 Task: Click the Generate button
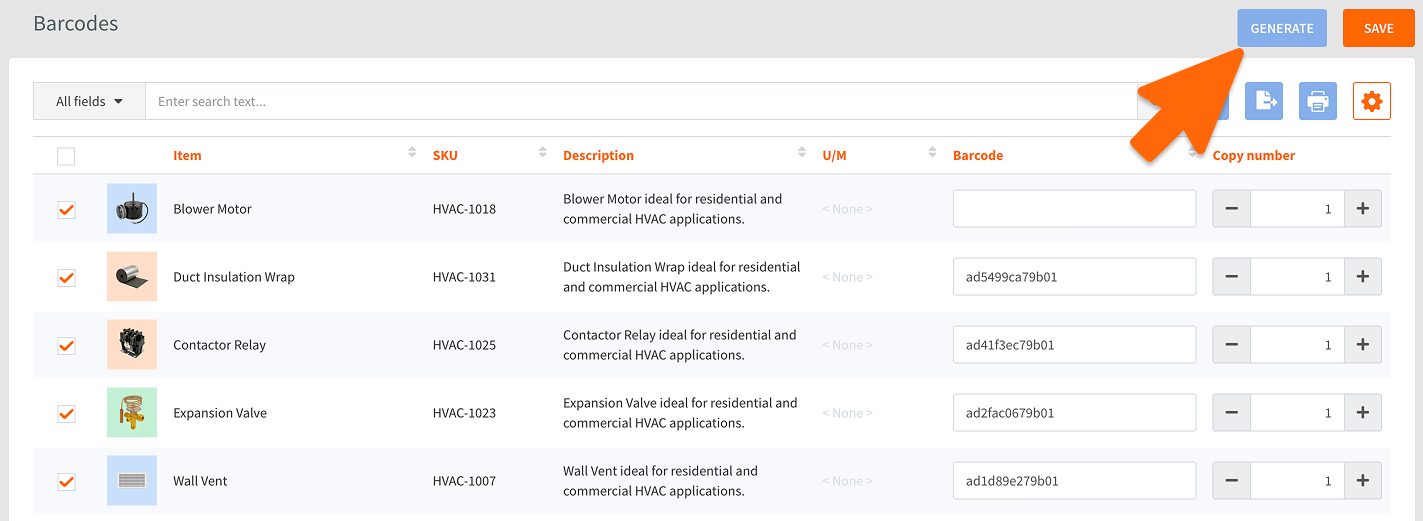point(1281,28)
